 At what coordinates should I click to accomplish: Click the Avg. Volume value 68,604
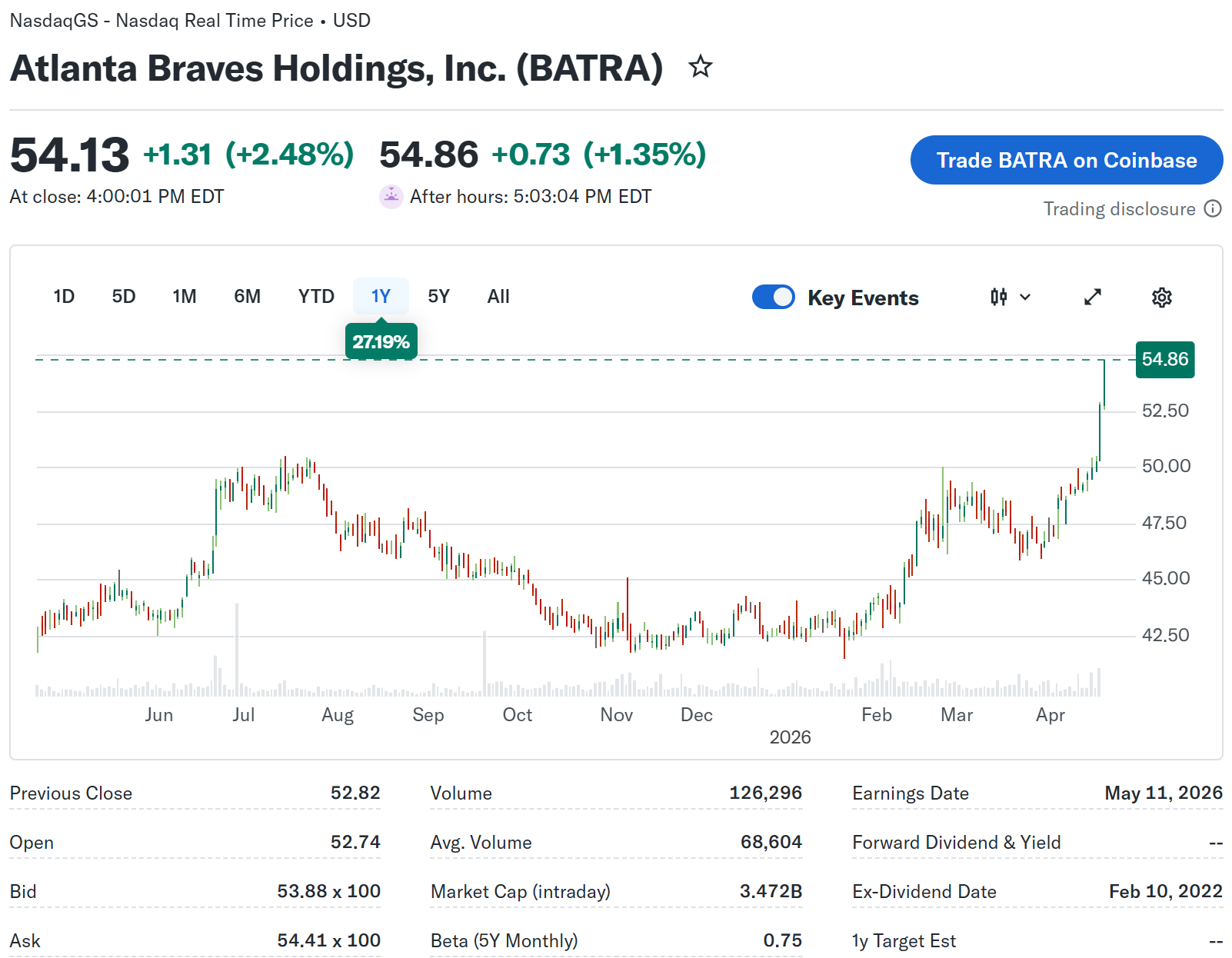(771, 842)
